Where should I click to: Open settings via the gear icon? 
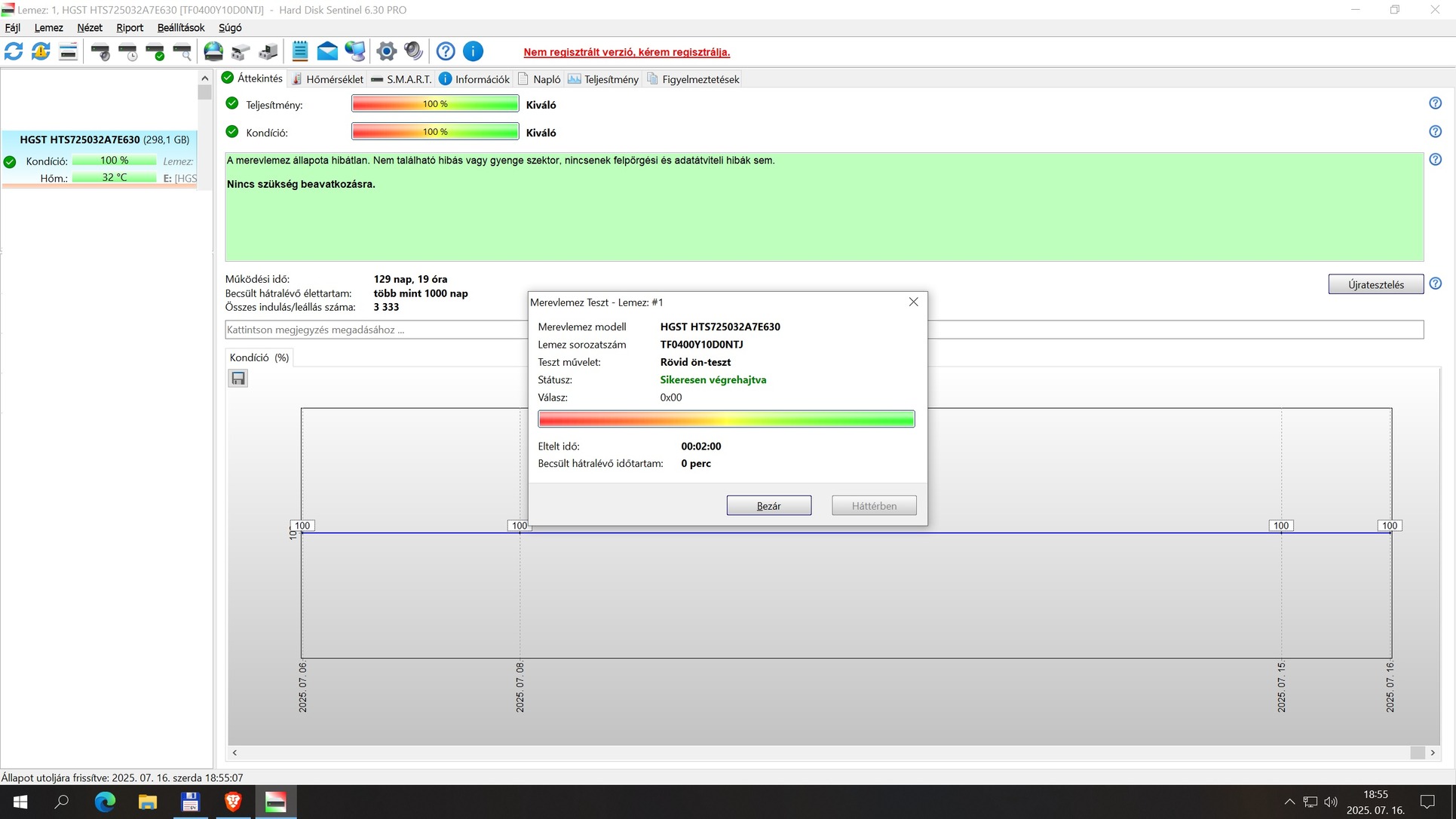[386, 51]
